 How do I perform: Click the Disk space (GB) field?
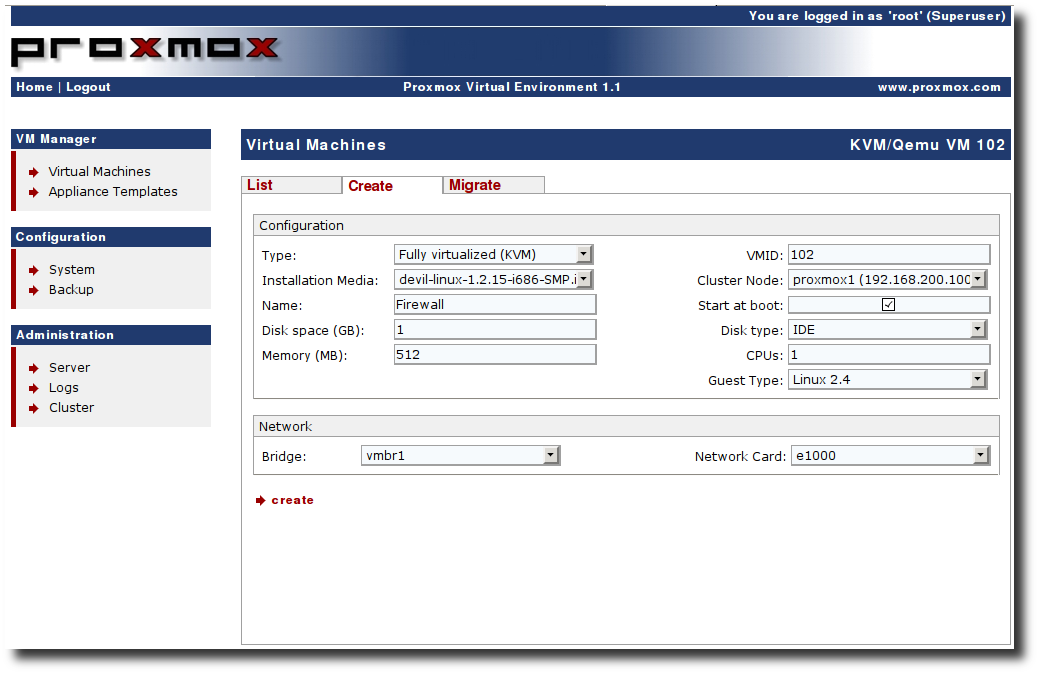495,329
